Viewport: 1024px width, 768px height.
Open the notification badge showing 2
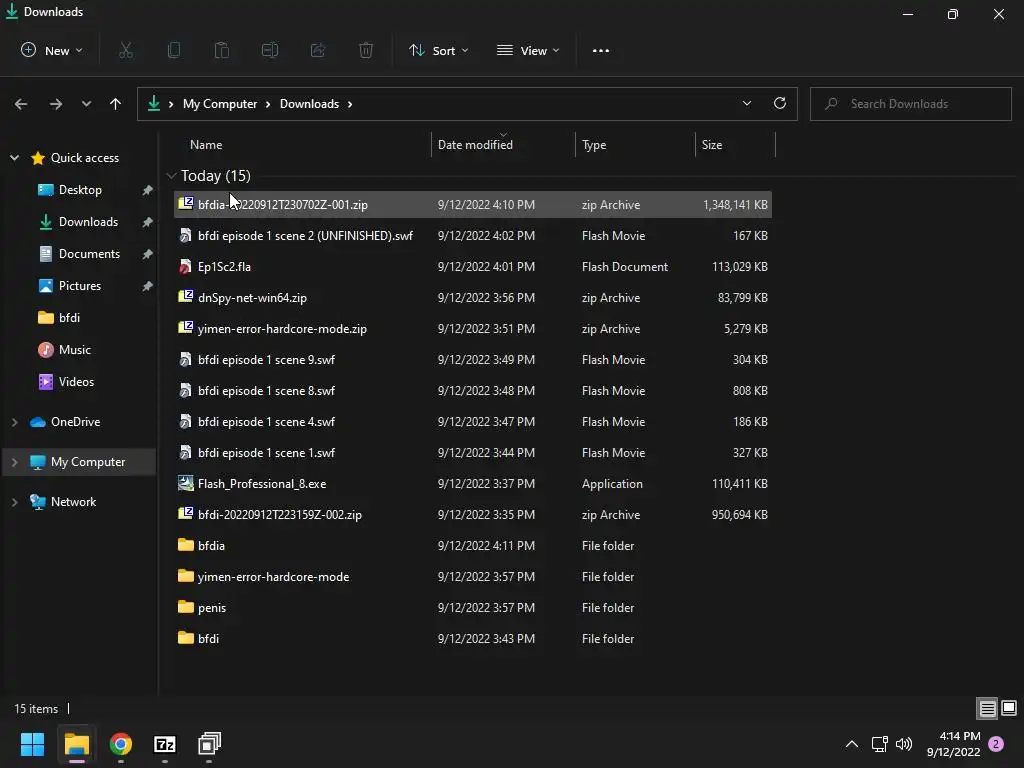tap(996, 744)
